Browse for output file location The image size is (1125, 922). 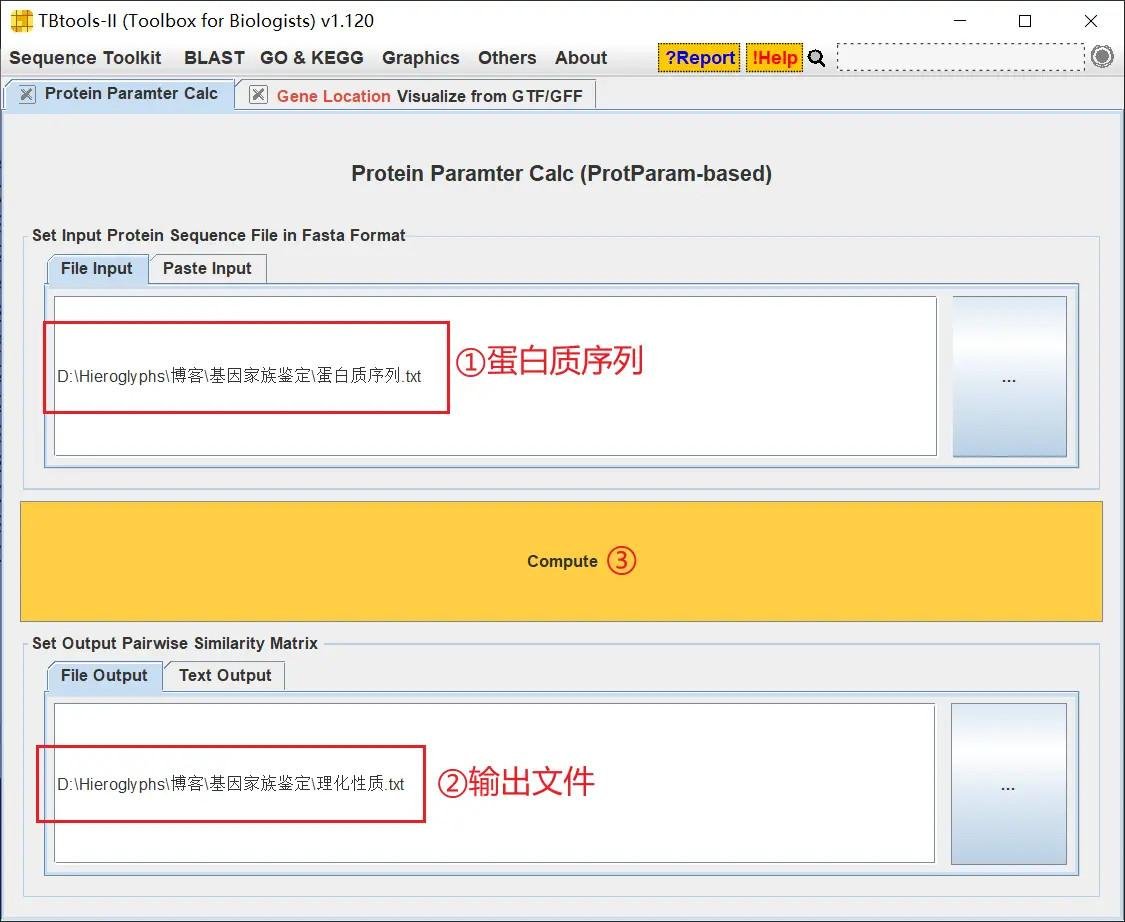[x=1008, y=784]
